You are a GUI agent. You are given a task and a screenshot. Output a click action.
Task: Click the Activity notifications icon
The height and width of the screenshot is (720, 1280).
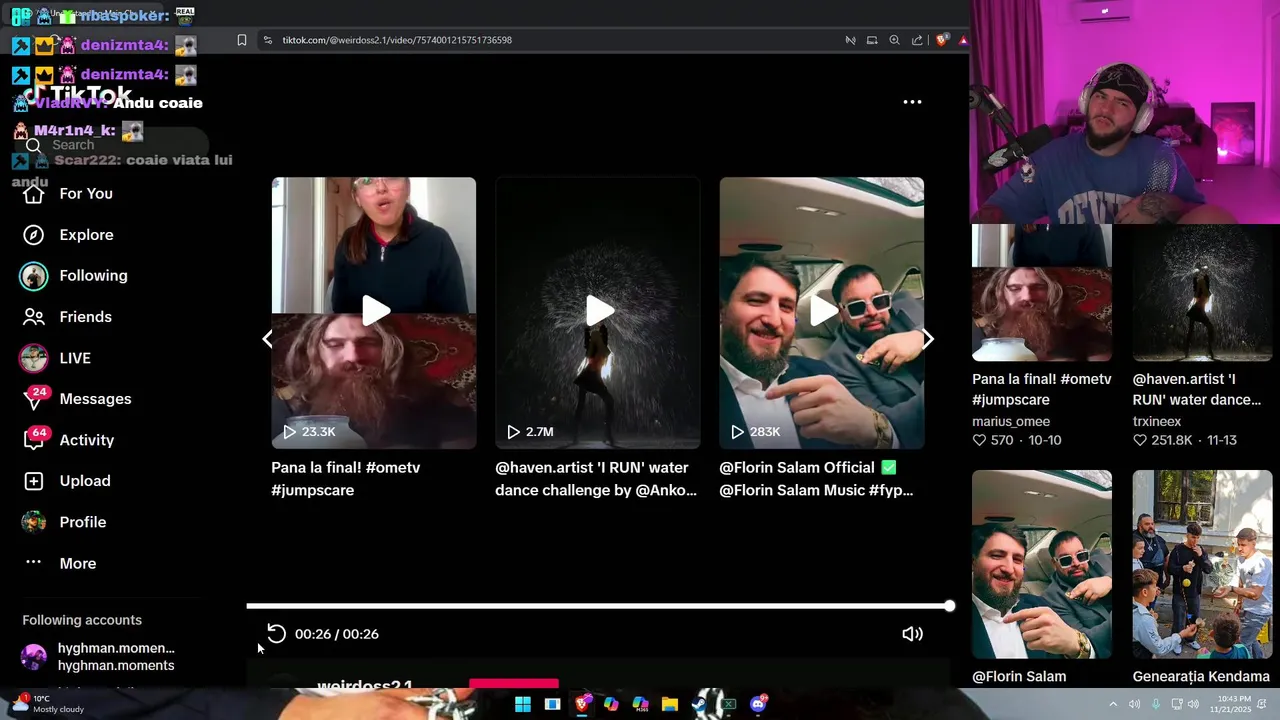pyautogui.click(x=34, y=440)
